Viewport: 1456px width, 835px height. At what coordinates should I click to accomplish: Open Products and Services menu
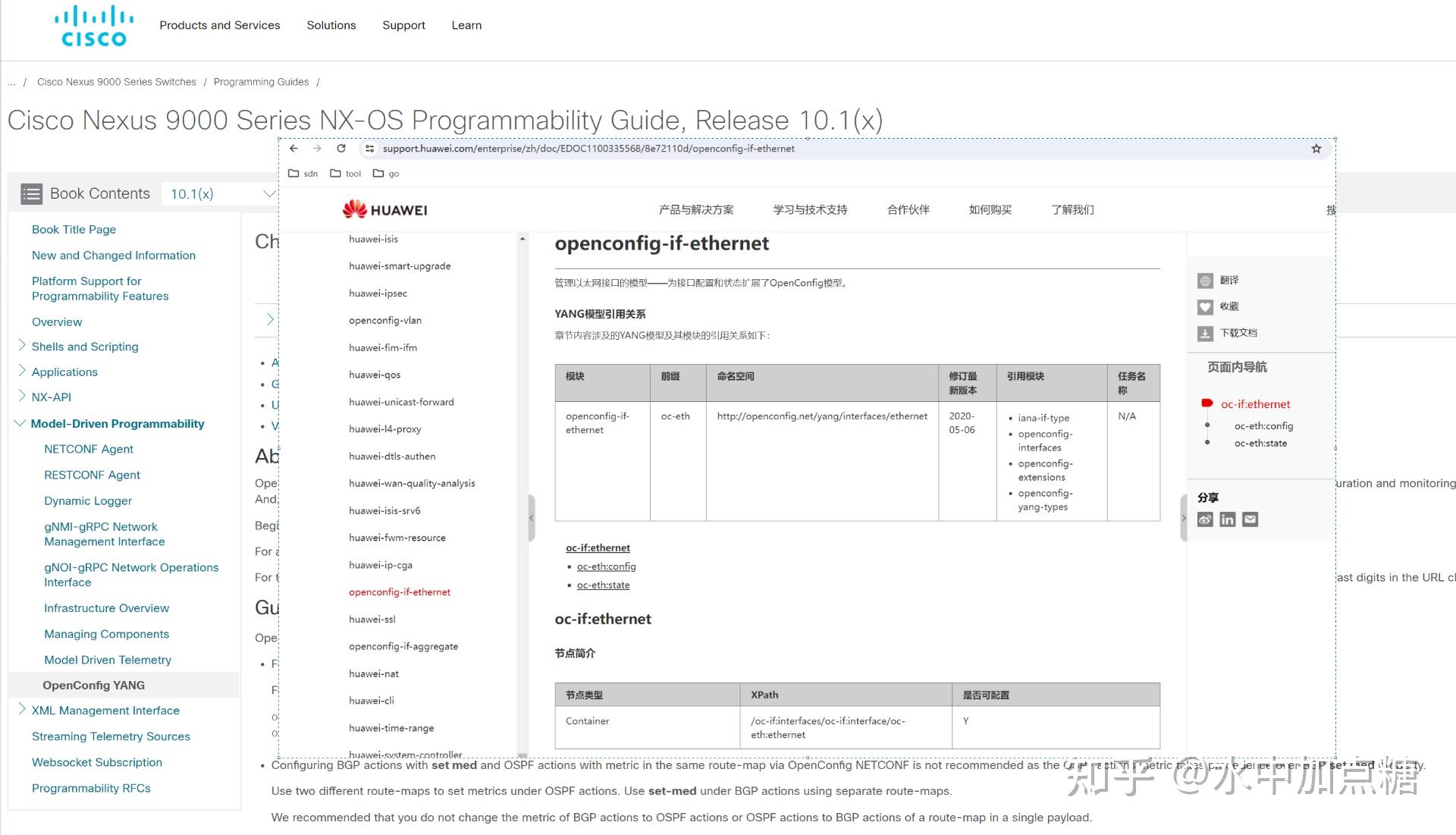click(219, 25)
